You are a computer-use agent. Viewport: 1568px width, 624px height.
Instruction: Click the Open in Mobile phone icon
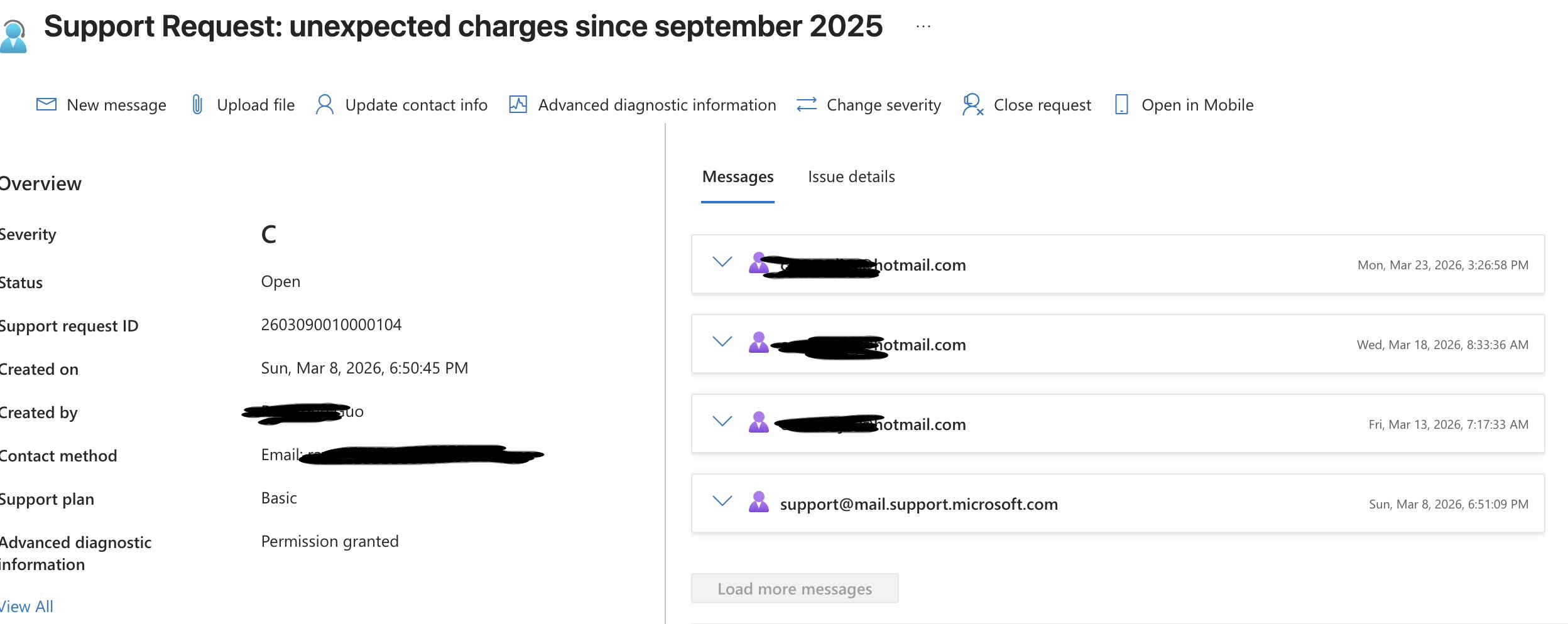click(1121, 104)
